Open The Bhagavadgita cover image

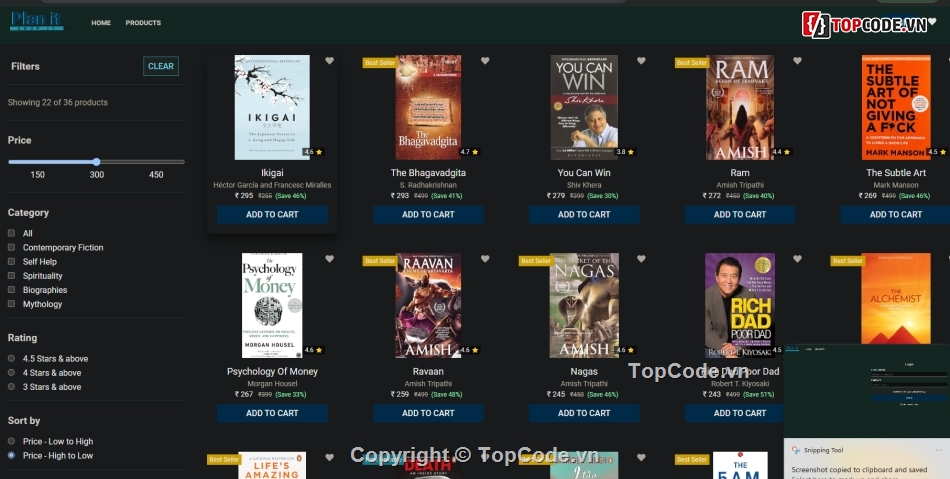428,107
